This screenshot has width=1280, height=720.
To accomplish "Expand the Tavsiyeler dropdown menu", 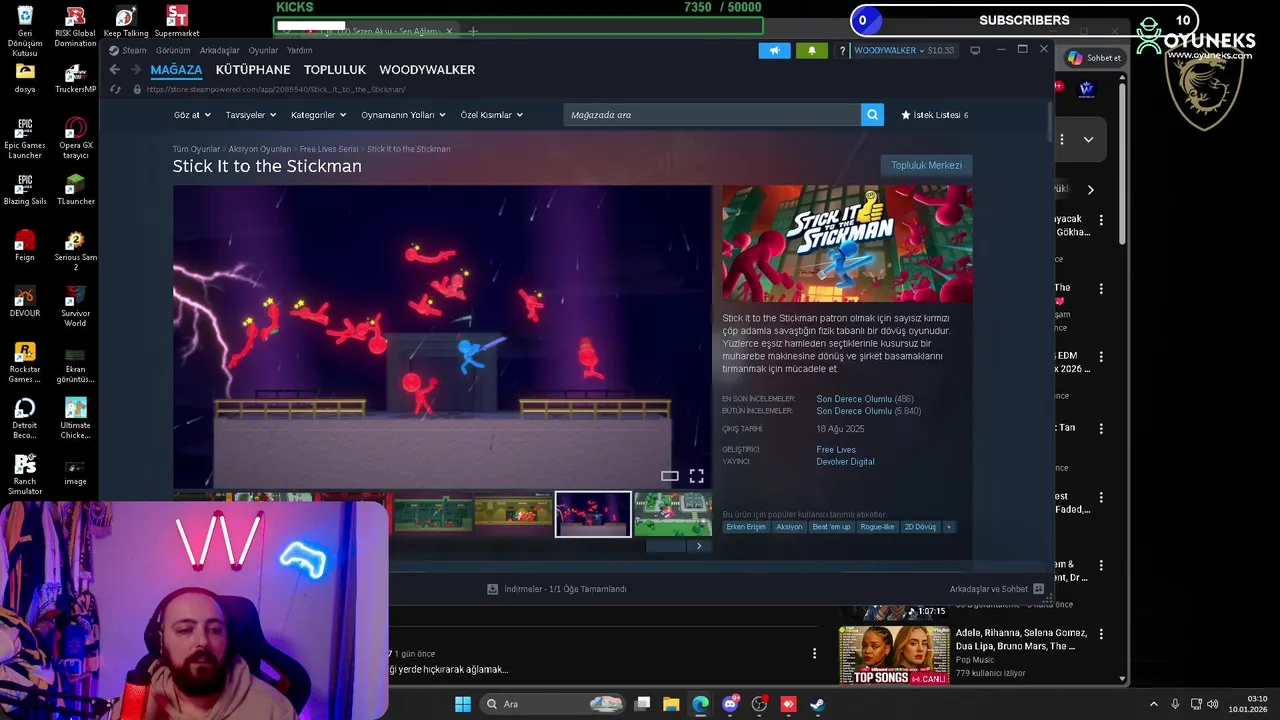I will coord(251,115).
